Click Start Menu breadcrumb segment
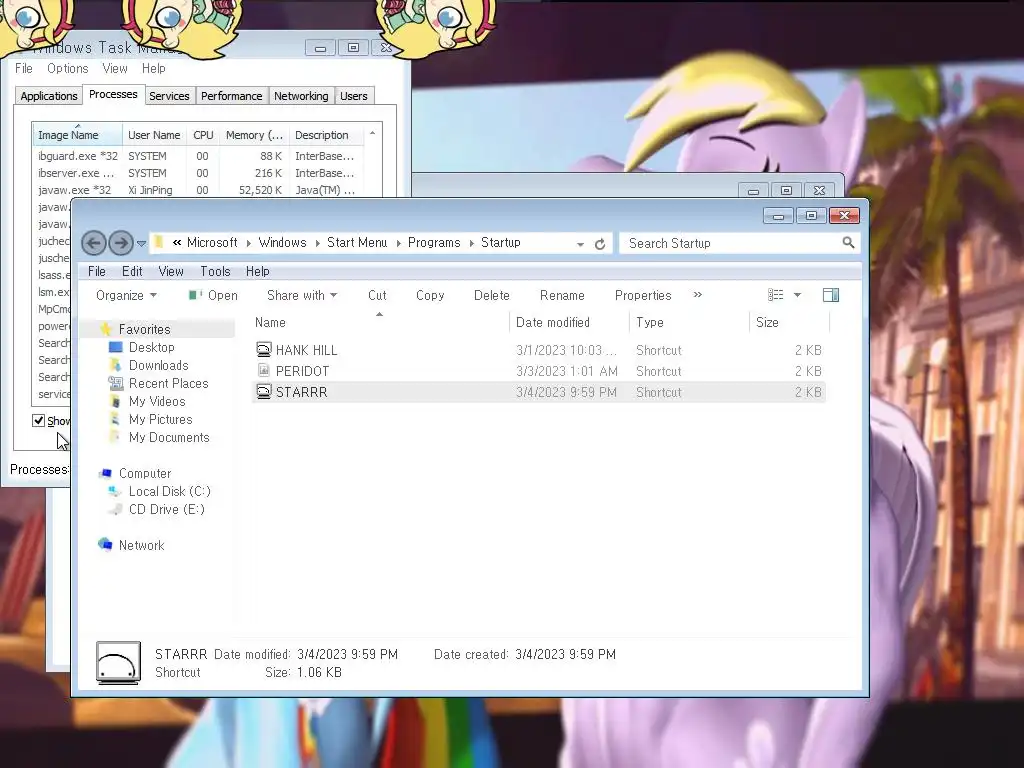The height and width of the screenshot is (768, 1024). click(357, 242)
